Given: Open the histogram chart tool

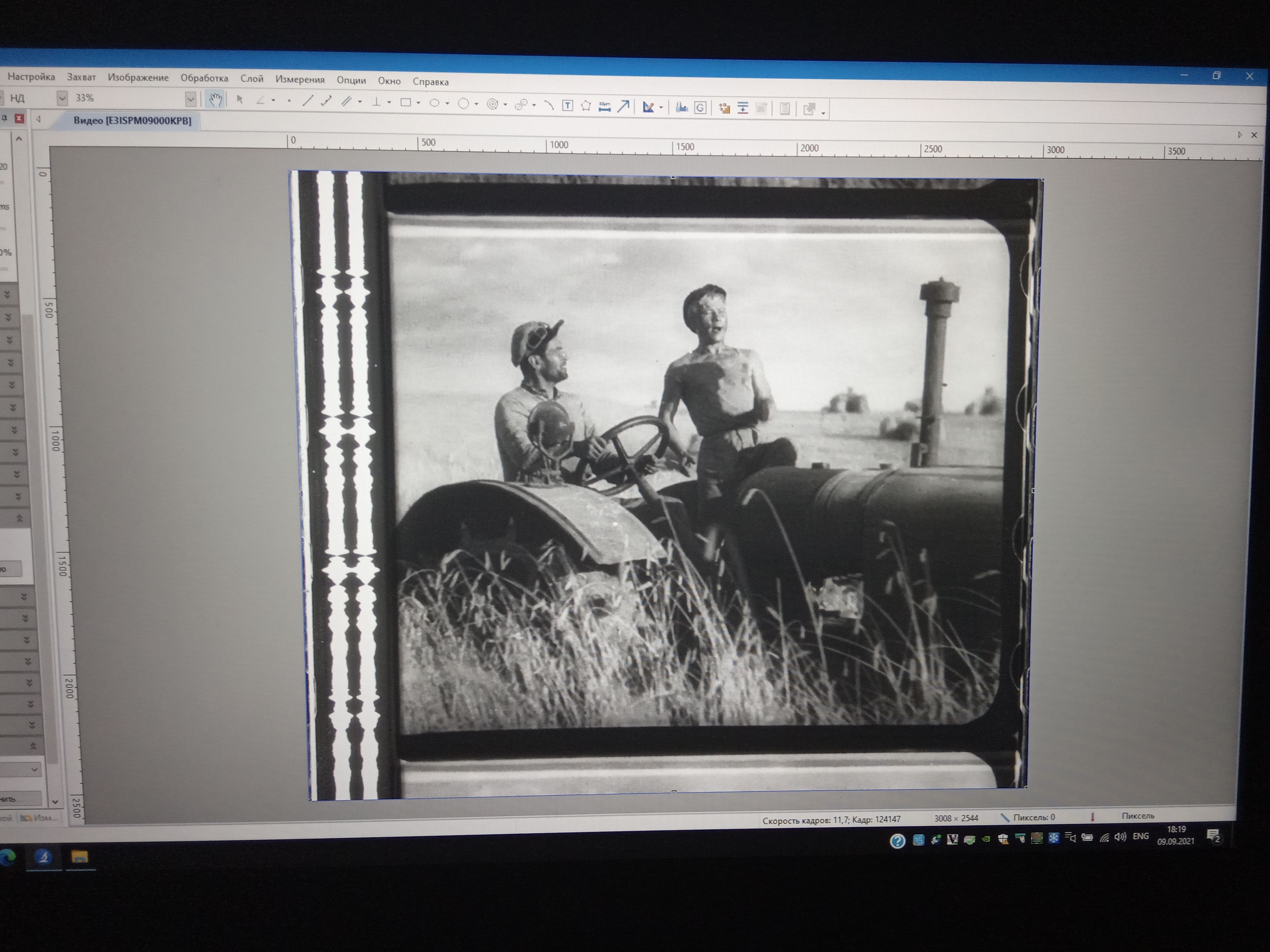Looking at the screenshot, I should point(681,107).
